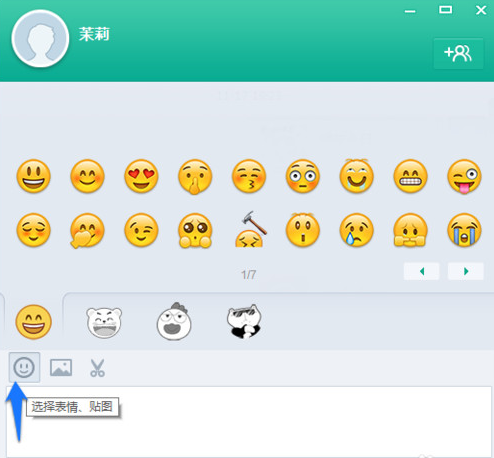Pick the blushing smile emoji
The width and height of the screenshot is (494, 458).
coord(87,176)
